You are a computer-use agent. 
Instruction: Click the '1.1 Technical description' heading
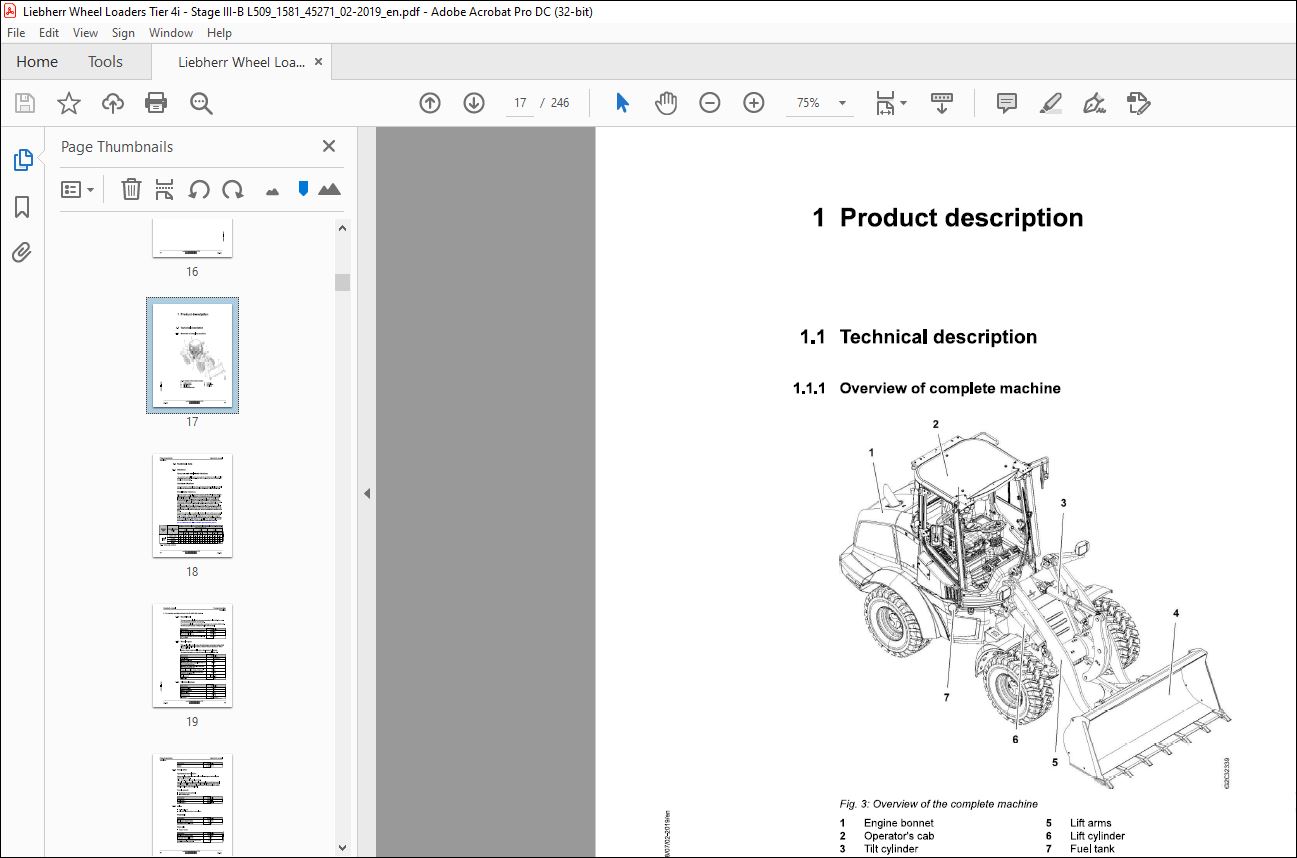coord(918,337)
